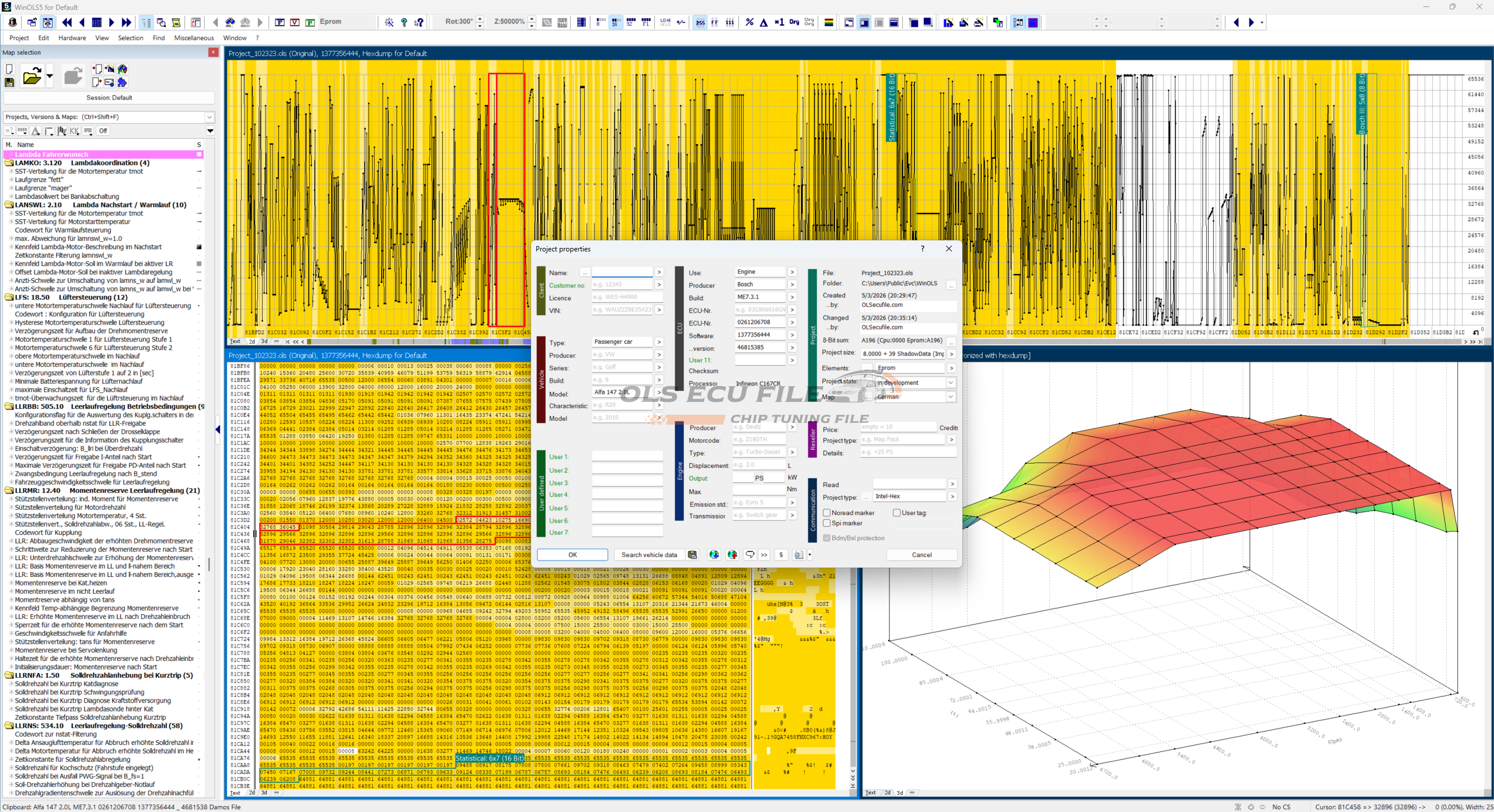Increase the Rot:300° rotation value

click(480, 19)
